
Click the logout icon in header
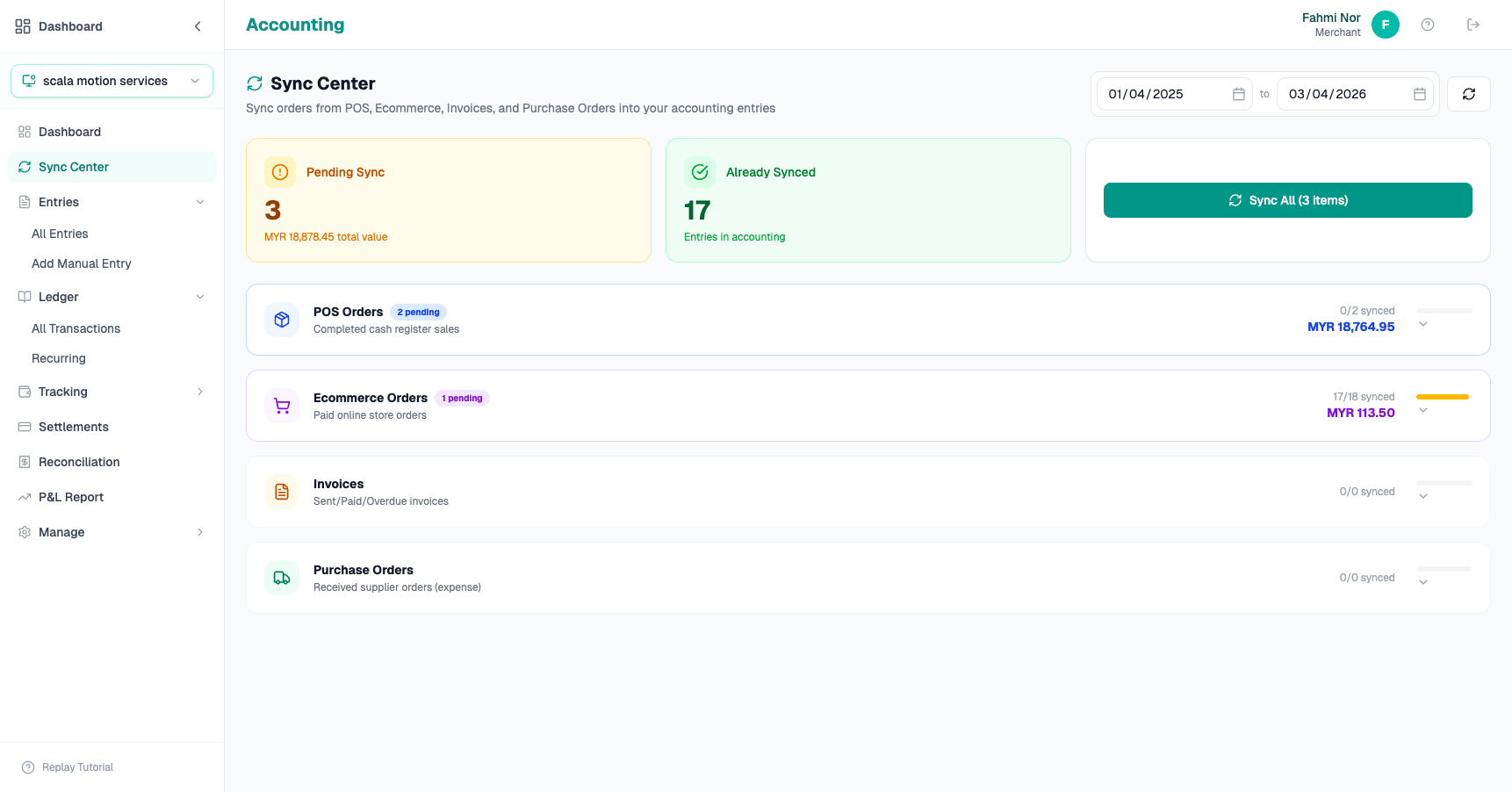point(1473,25)
